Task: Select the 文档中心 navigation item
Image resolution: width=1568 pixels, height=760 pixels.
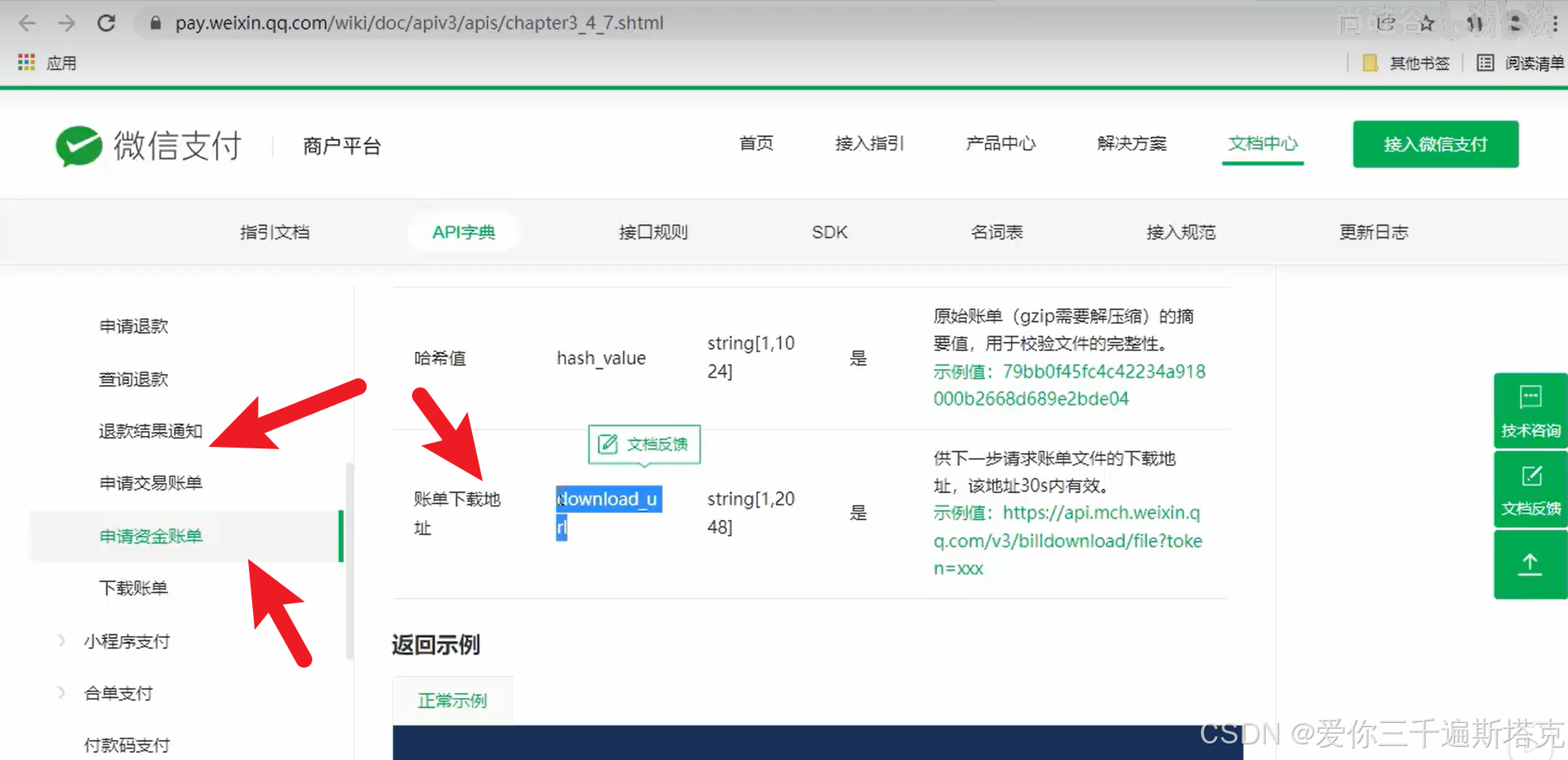Action: [x=1262, y=143]
